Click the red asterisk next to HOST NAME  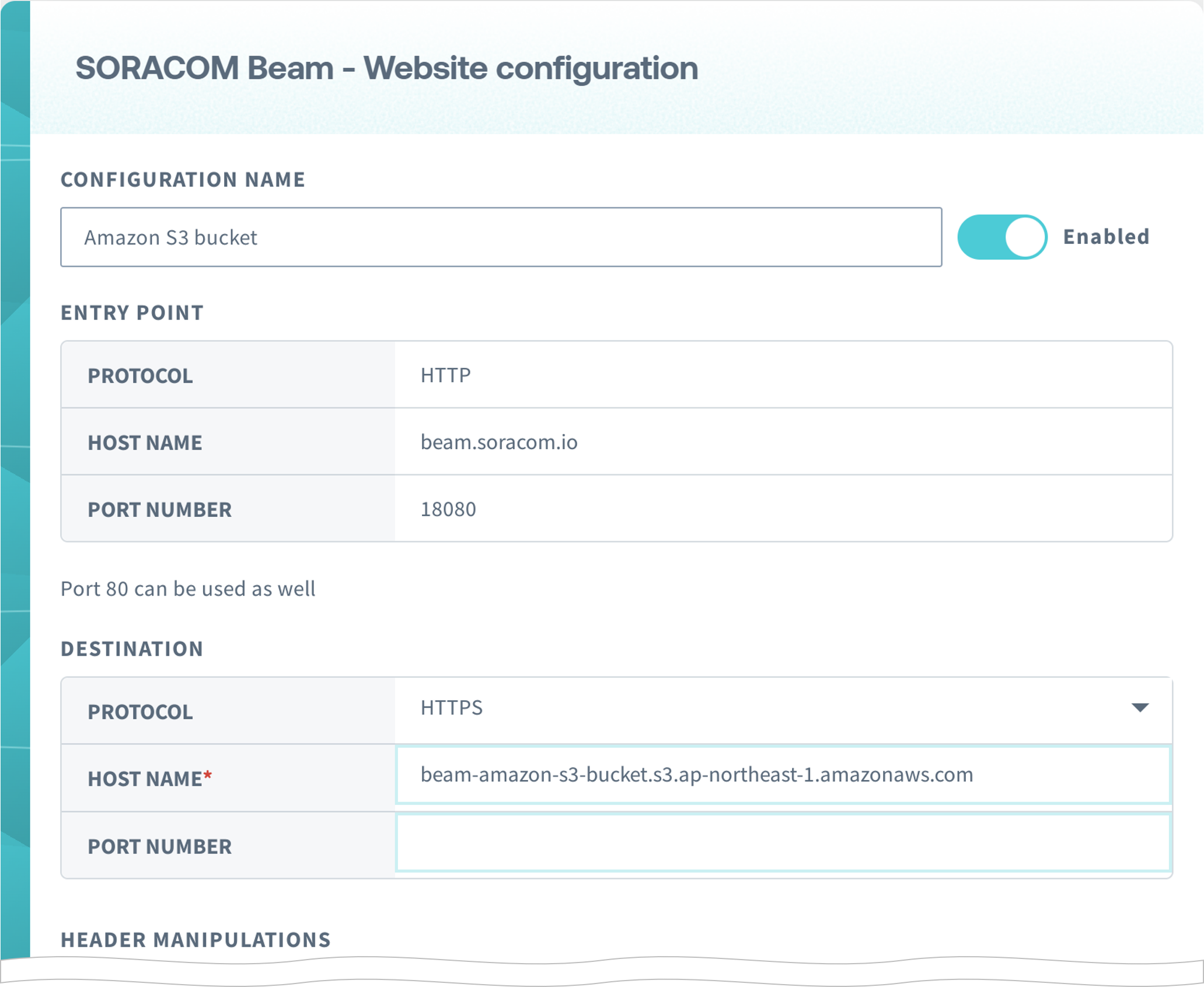coord(208,774)
